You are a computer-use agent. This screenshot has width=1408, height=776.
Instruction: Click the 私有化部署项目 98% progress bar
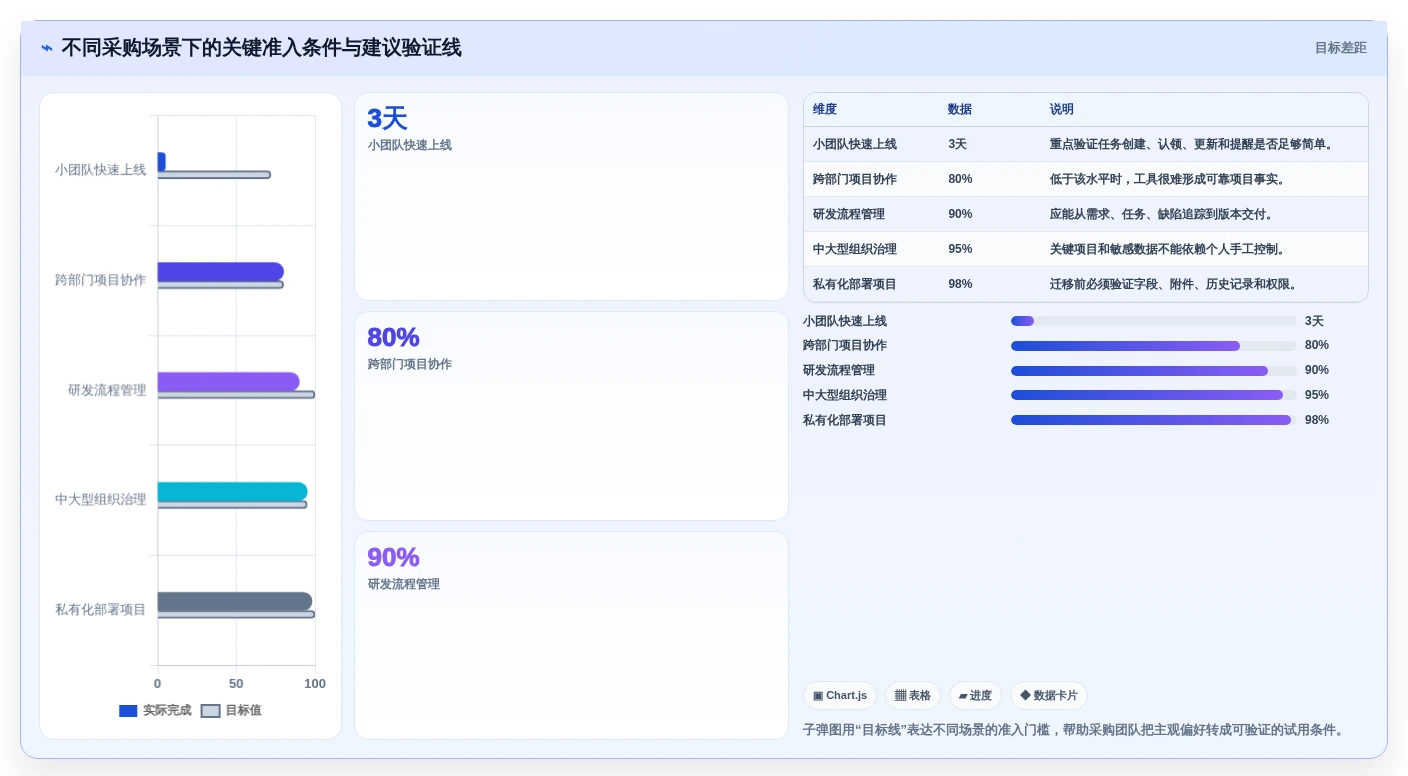[x=1153, y=420]
